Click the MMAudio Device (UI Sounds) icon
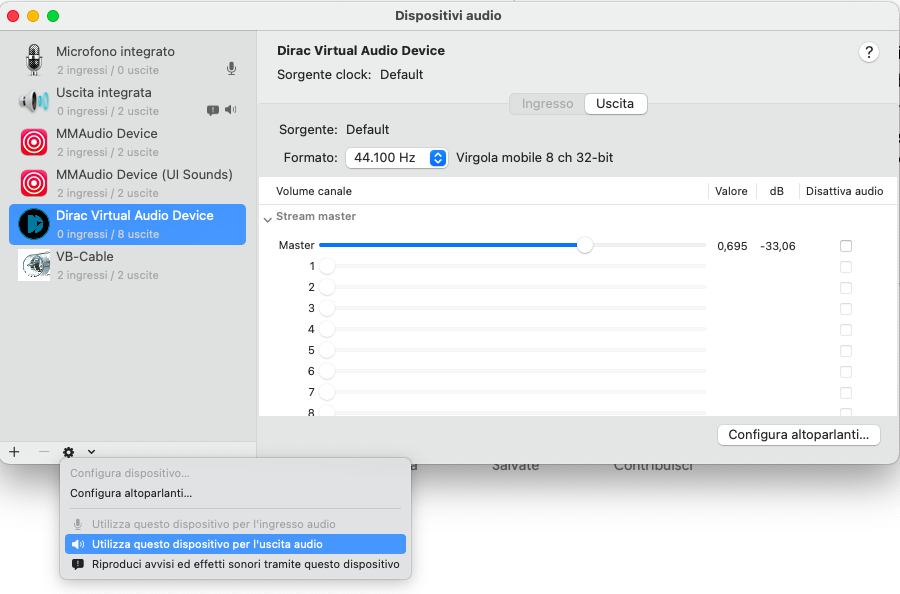The height and width of the screenshot is (594, 900). click(x=34, y=183)
